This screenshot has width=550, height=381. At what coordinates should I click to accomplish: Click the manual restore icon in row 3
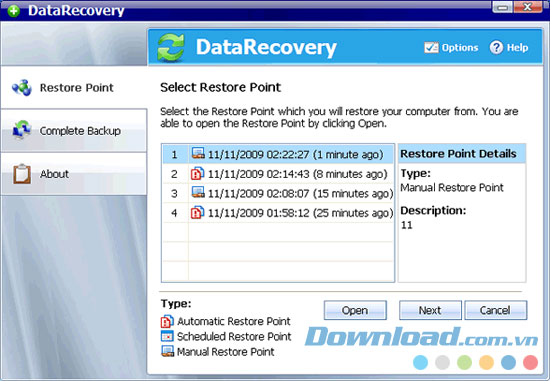tap(198, 193)
